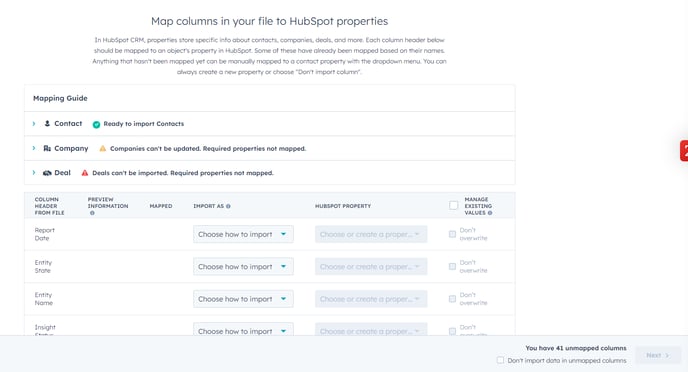
Task: Open Choose how to import for Report Date
Action: [243, 234]
